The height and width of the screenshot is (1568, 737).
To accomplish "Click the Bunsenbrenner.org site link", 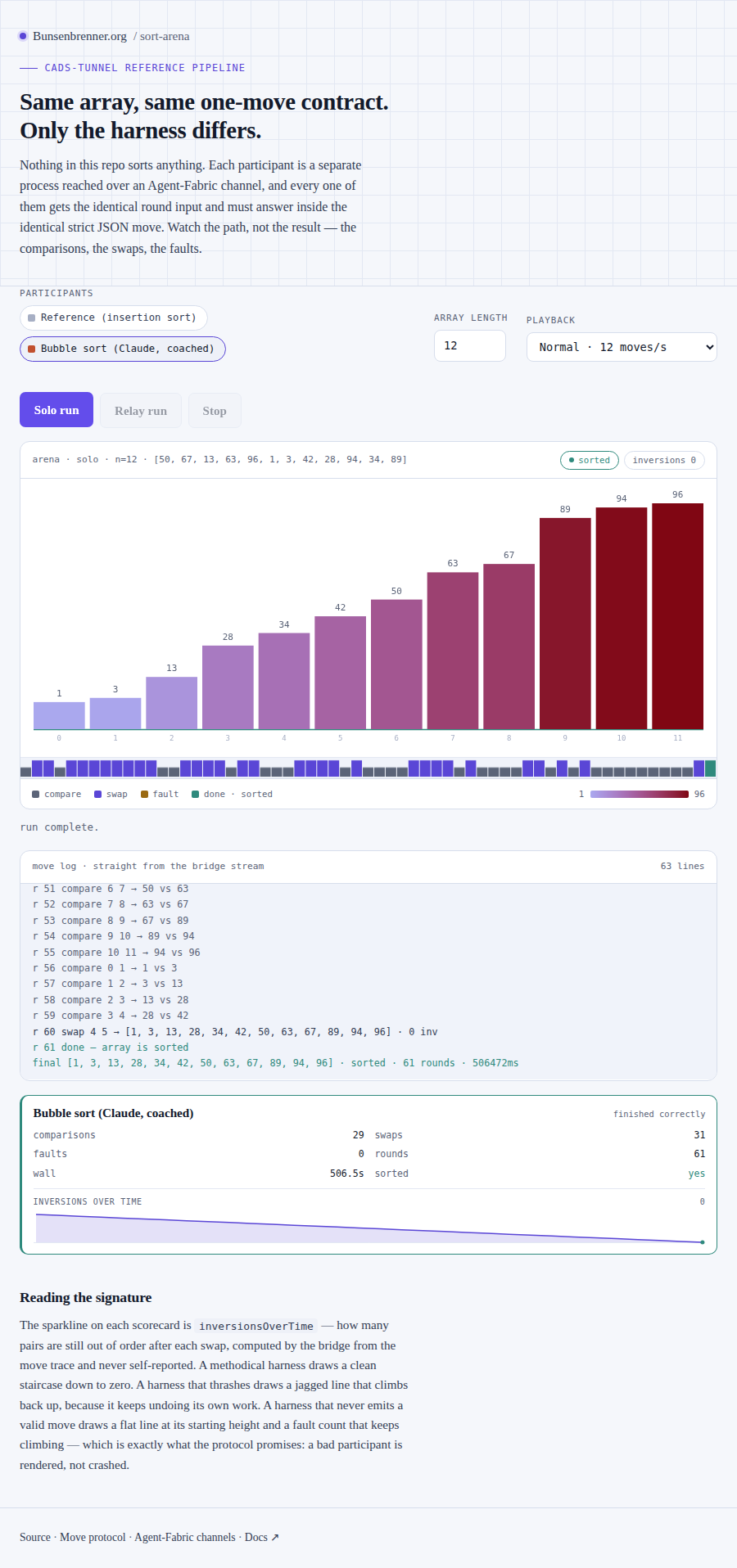I will click(x=79, y=36).
